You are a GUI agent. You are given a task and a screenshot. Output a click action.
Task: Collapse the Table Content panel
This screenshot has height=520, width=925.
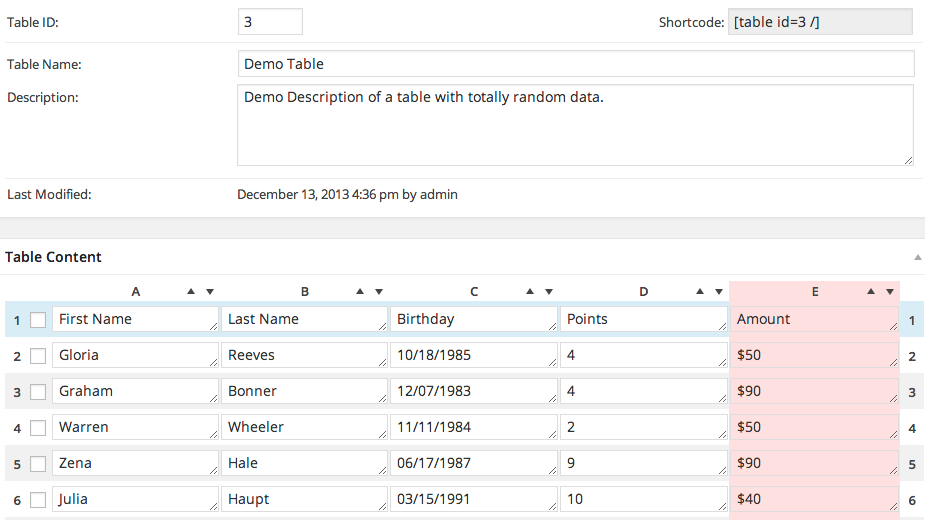click(x=917, y=257)
